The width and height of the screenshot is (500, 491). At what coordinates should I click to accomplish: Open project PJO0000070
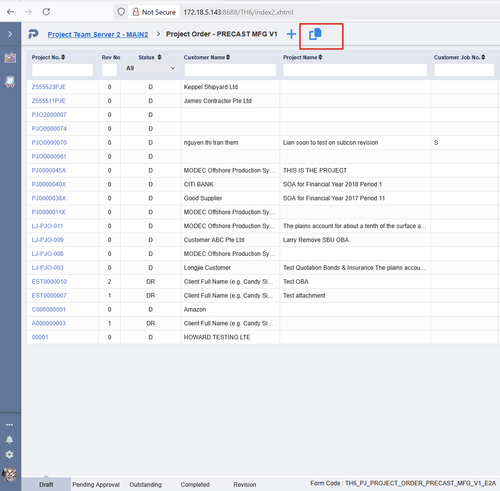pos(49,143)
